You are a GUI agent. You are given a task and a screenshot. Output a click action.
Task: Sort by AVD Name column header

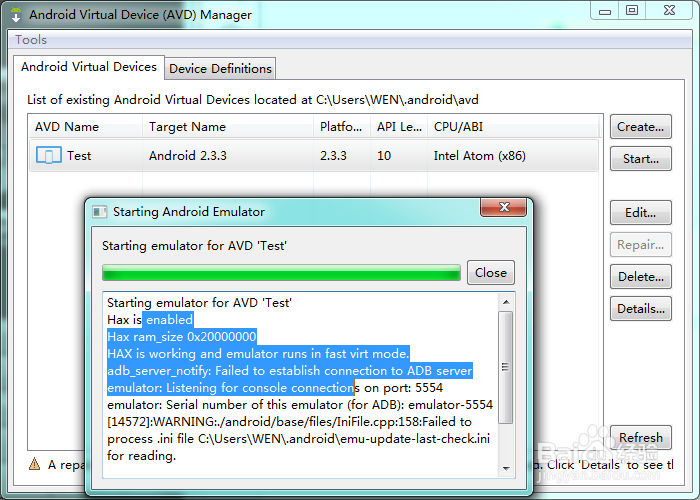click(x=85, y=127)
